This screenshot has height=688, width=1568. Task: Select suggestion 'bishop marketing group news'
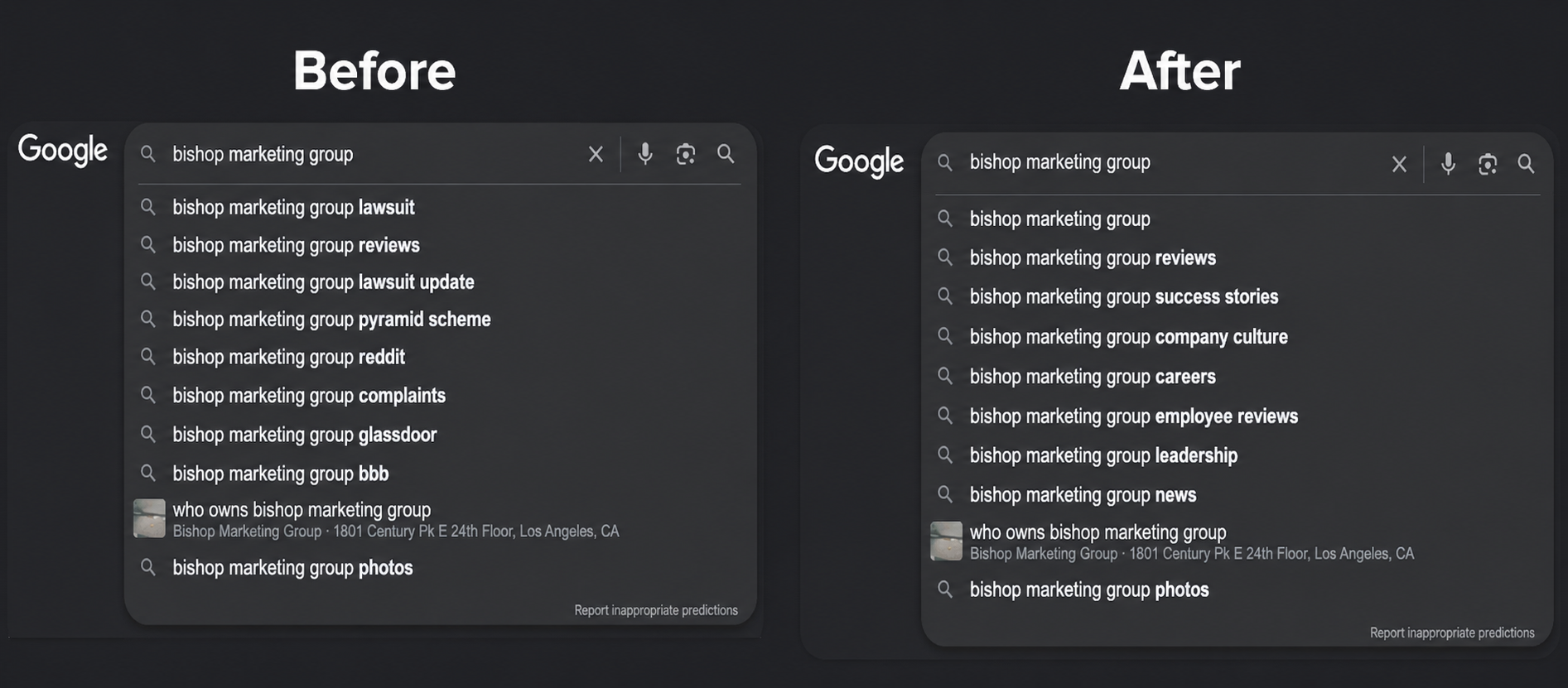tap(1083, 495)
